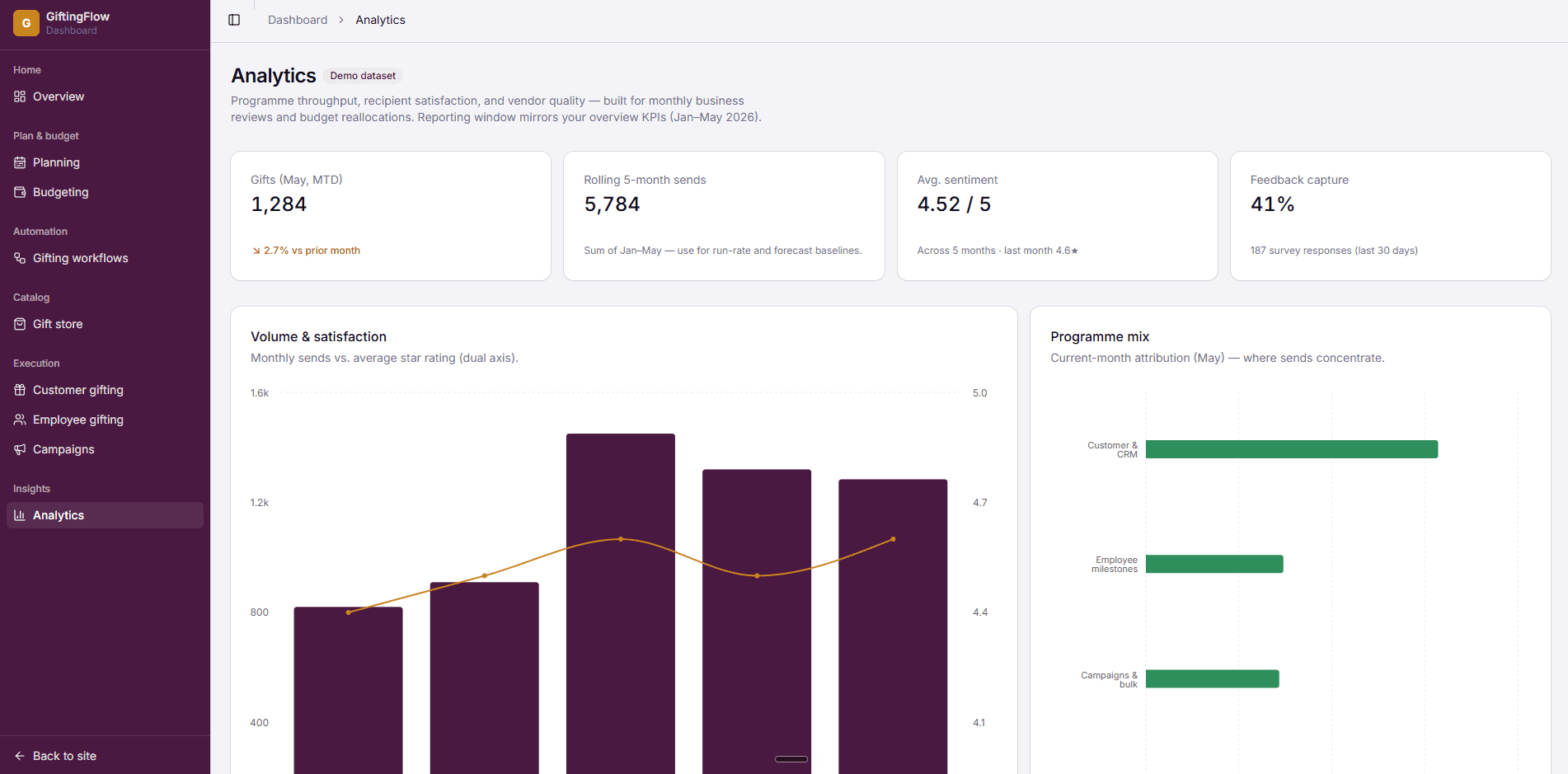Click the Employee milestones green bar
Viewport: 1568px width, 774px height.
pyautogui.click(x=1214, y=564)
